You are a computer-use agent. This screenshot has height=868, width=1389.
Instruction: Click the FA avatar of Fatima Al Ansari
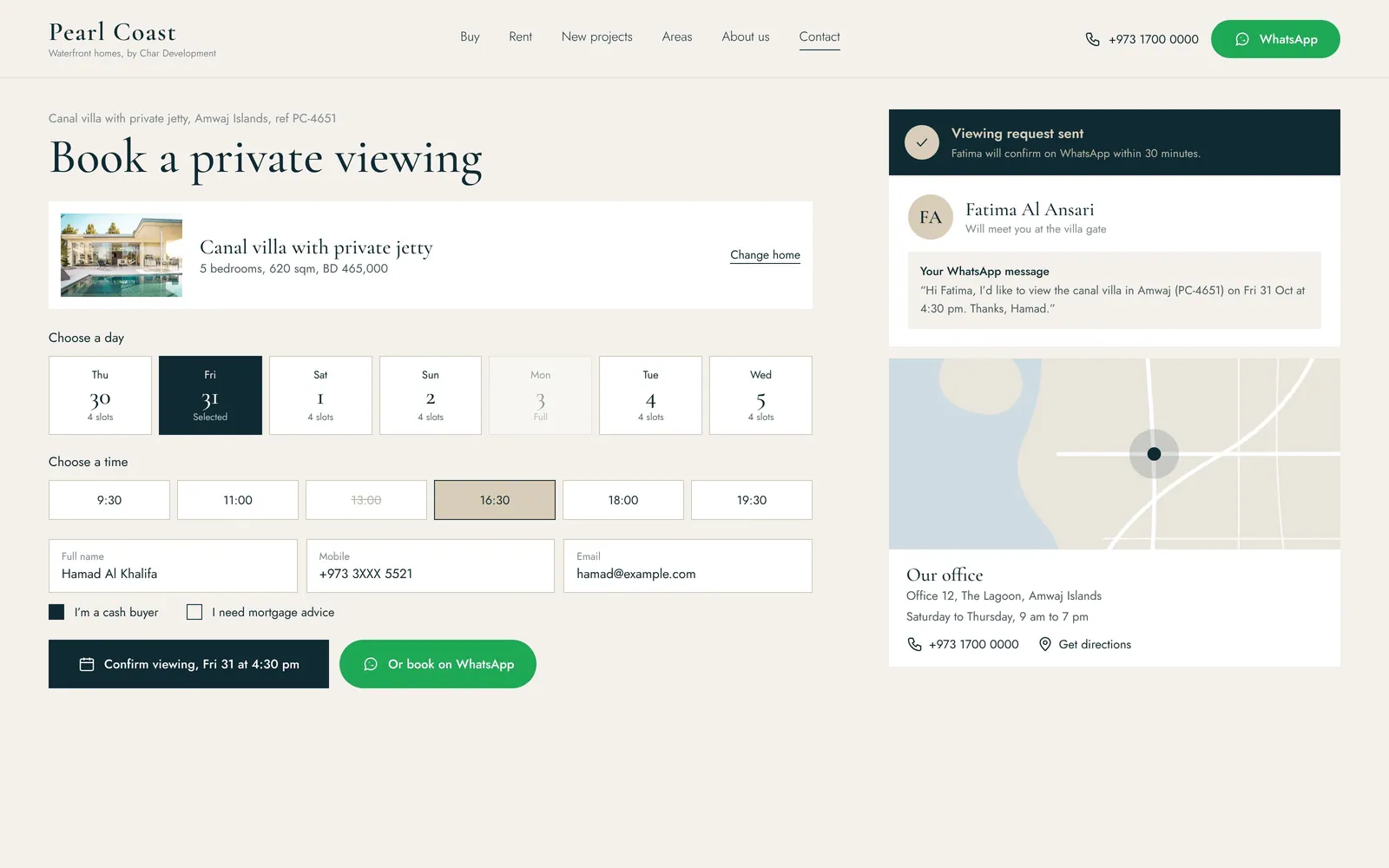931,217
